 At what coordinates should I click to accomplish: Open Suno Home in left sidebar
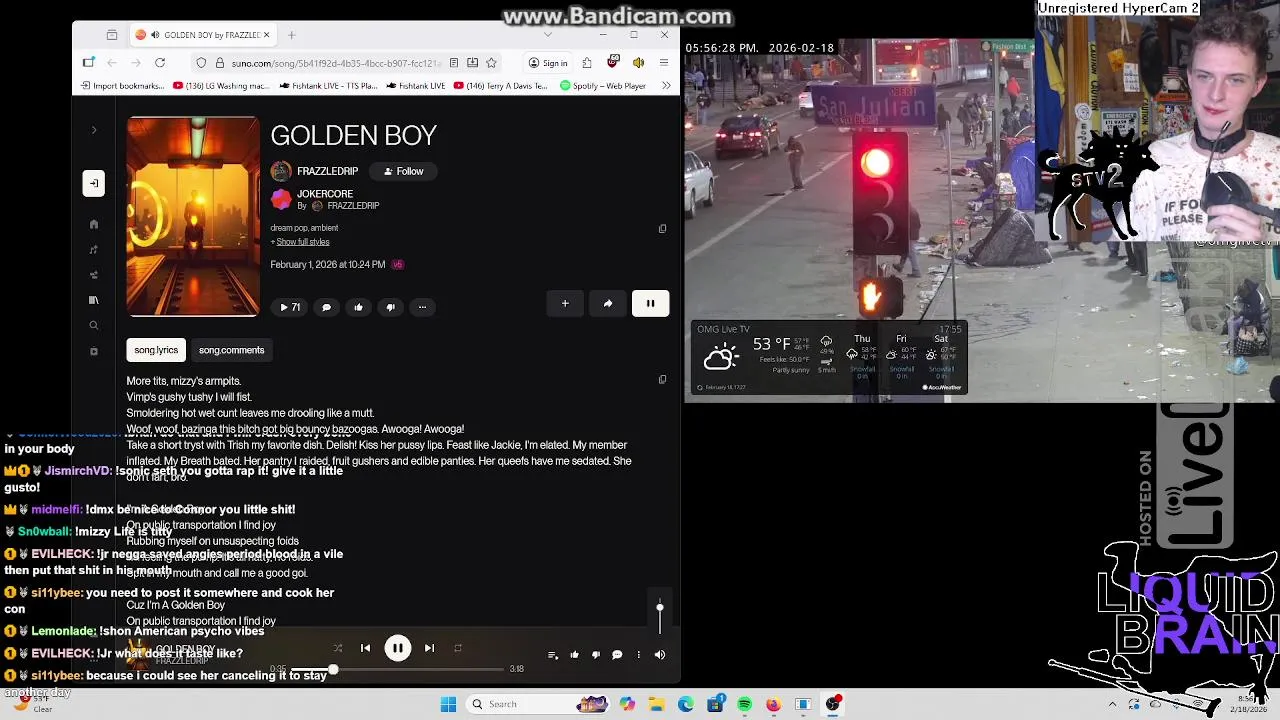94,224
